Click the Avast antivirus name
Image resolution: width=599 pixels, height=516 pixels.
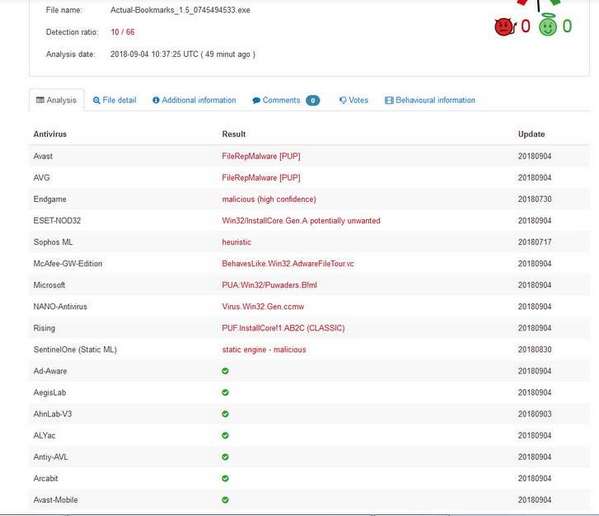[x=43, y=156]
